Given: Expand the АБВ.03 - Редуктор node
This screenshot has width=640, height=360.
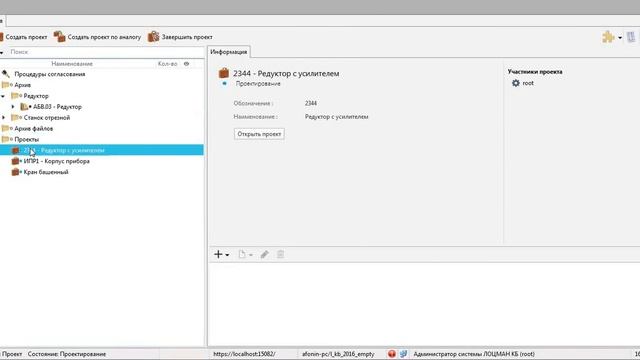Looking at the screenshot, I should click(x=13, y=107).
